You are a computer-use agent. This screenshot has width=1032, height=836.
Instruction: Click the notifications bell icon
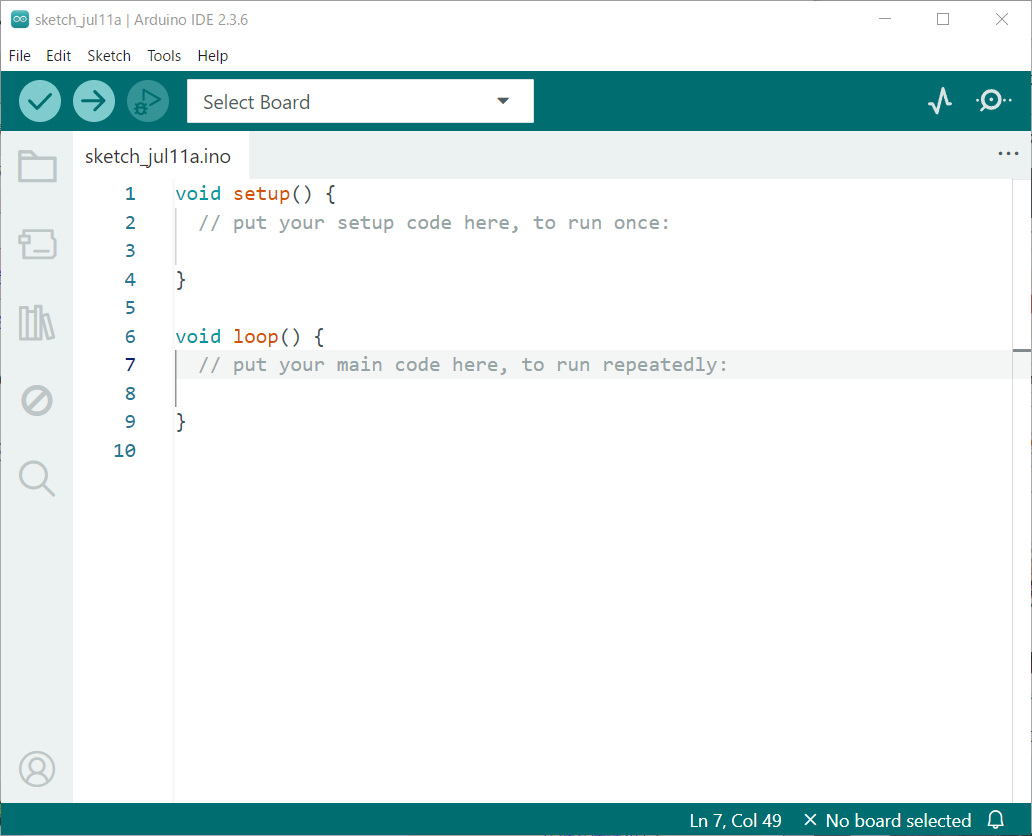coord(996,820)
